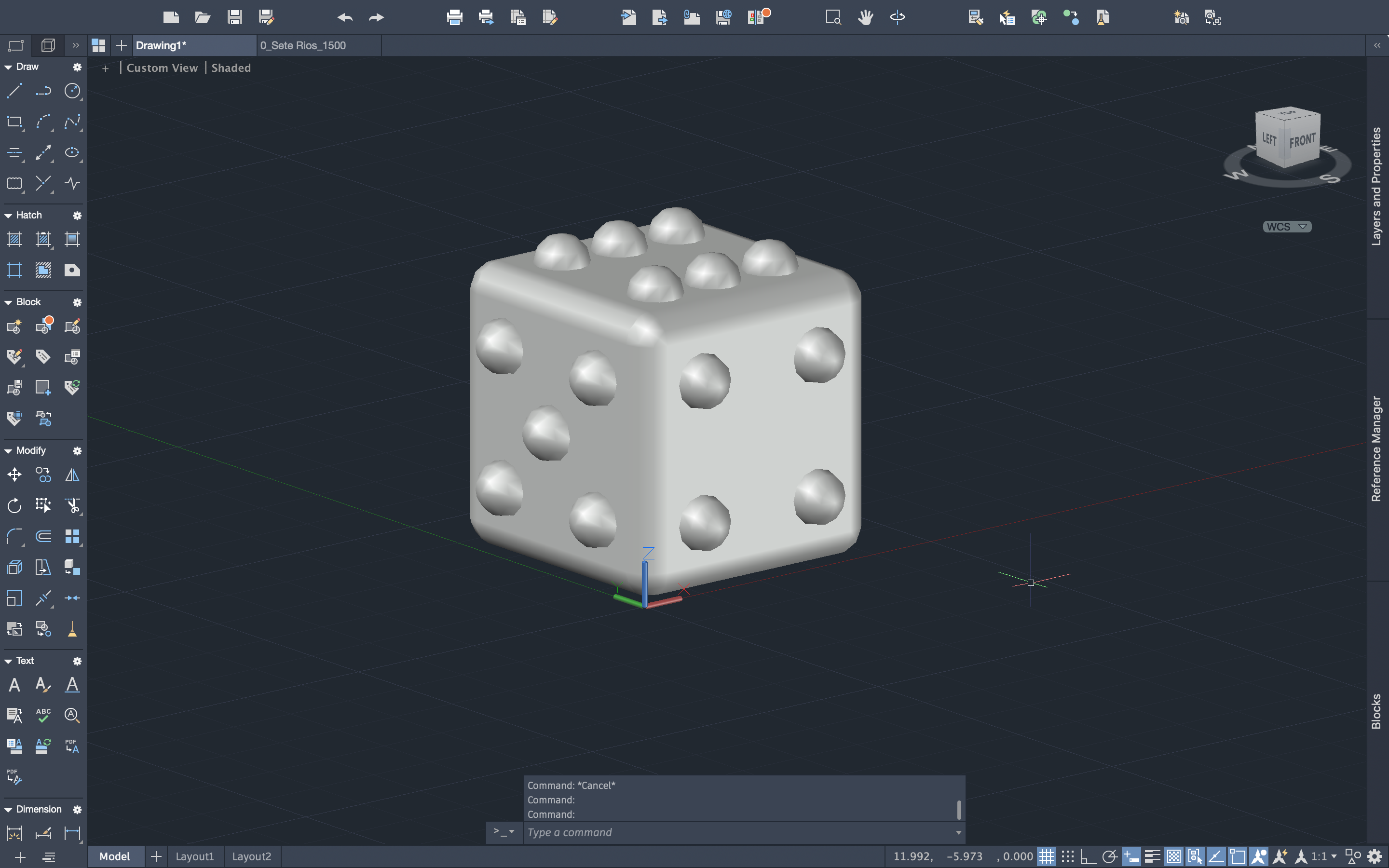Viewport: 1389px width, 868px height.
Task: Select the Mirror tool
Action: [72, 475]
